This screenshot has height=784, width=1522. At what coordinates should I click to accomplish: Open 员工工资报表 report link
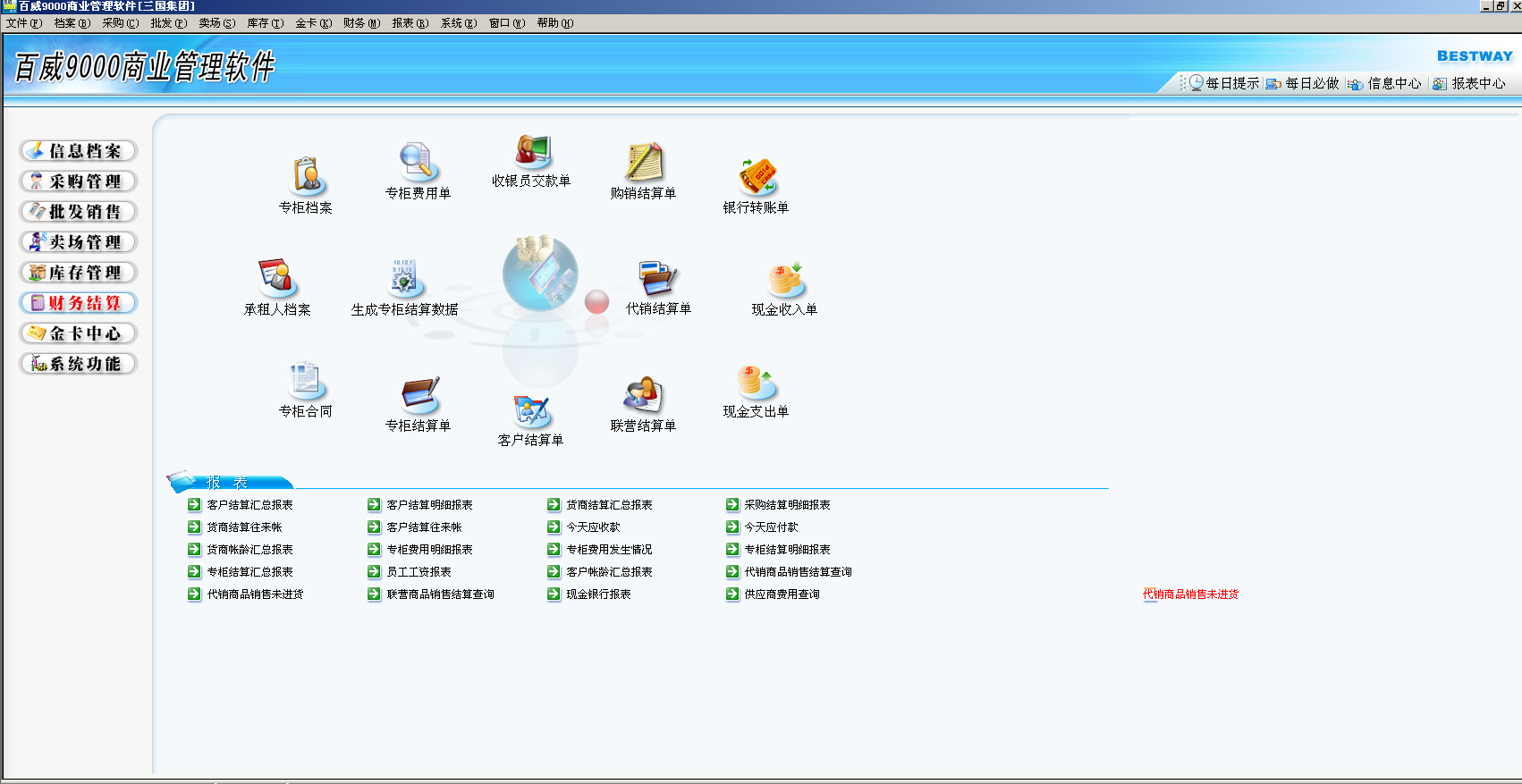tap(419, 572)
